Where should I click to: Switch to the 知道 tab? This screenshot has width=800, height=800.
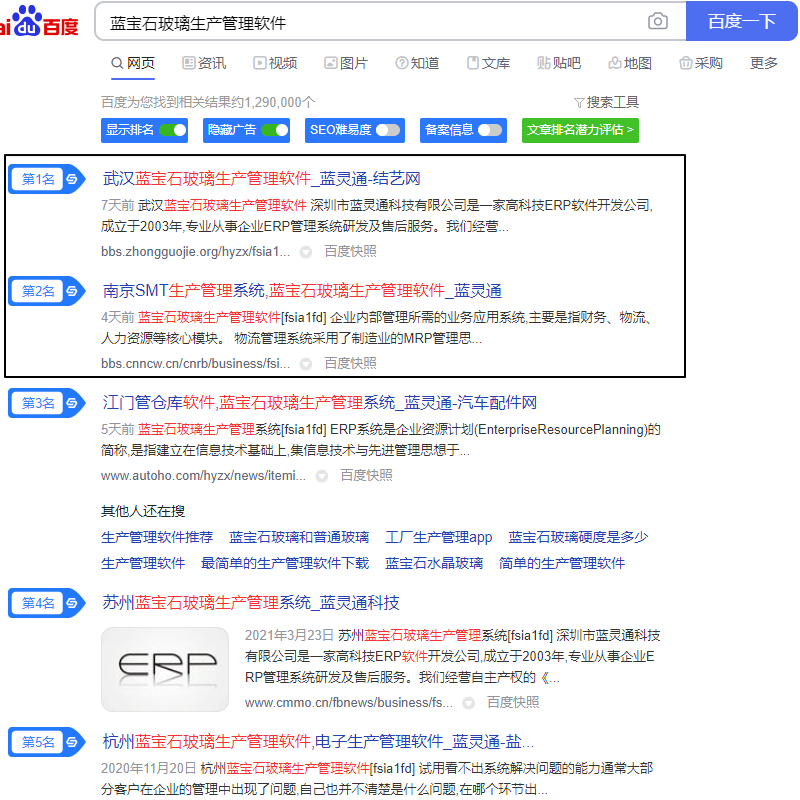click(417, 63)
